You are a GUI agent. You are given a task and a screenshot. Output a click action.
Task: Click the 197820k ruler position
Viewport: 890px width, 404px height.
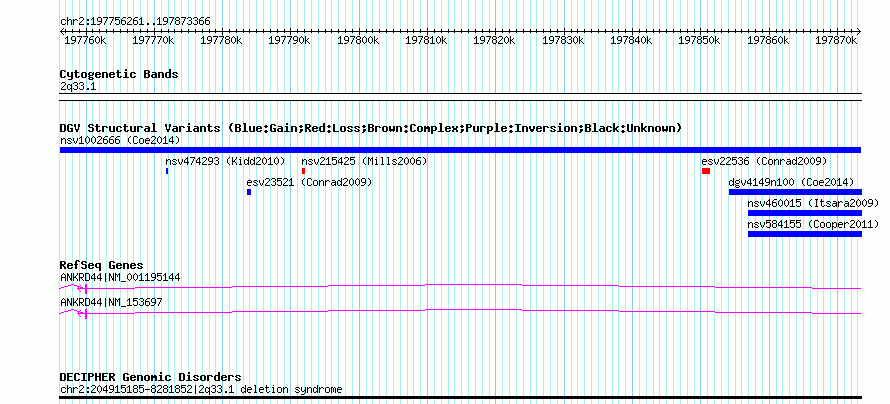click(494, 40)
